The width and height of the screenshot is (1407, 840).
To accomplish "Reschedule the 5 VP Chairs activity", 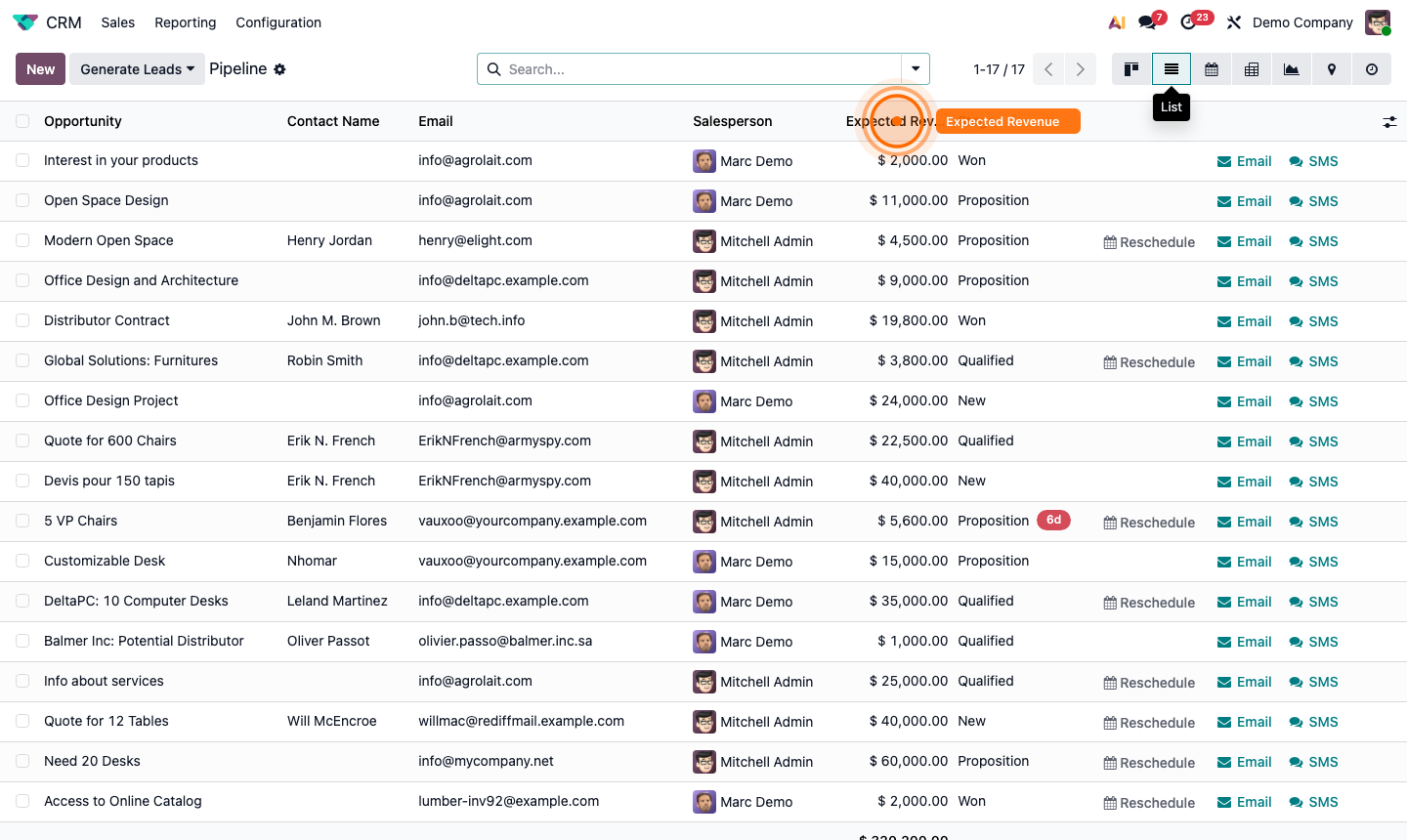I will [1149, 522].
